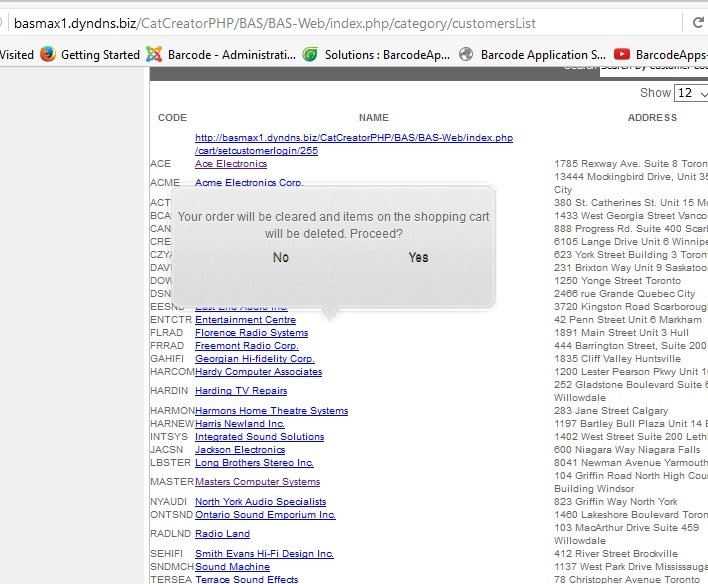Open the Radio Land customer link

(222, 534)
